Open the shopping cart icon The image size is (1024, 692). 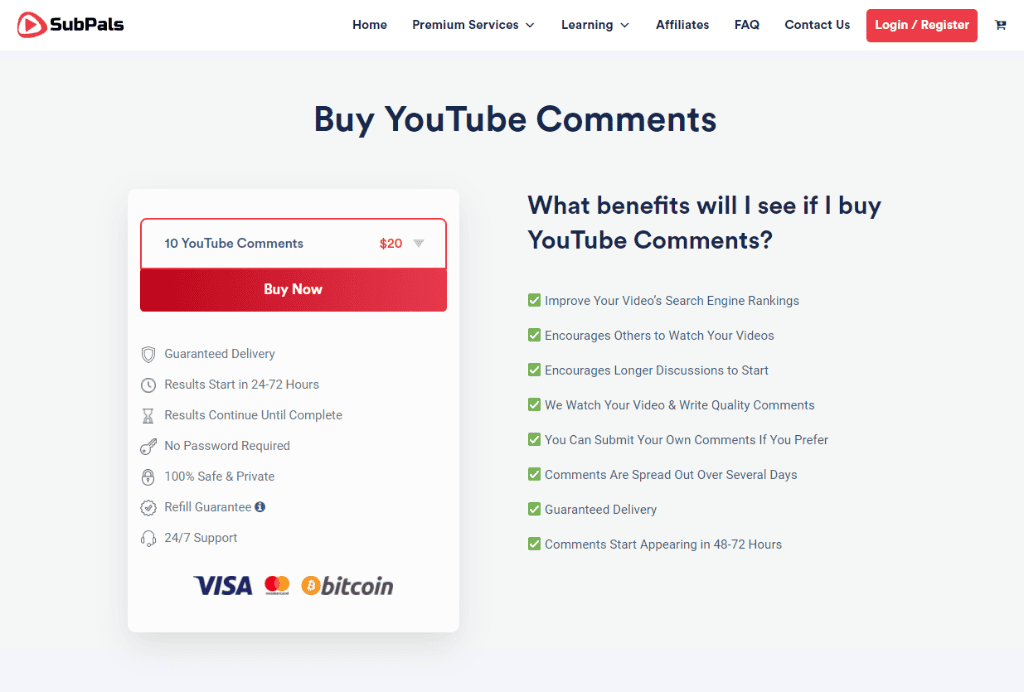1000,25
